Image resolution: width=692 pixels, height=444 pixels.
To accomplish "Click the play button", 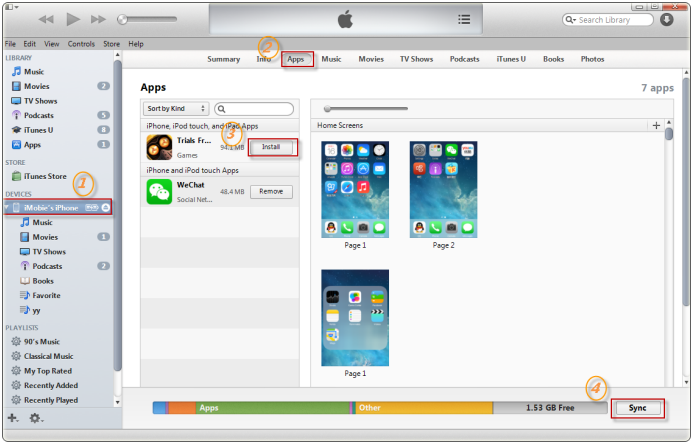I will point(73,19).
